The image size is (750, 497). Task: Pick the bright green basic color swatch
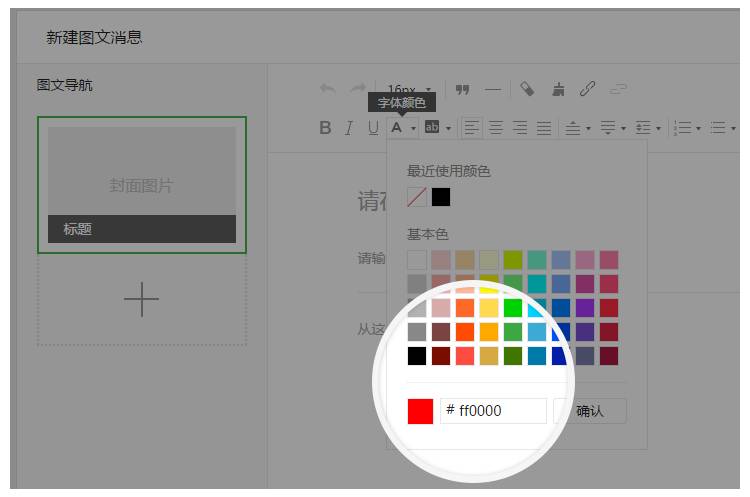pyautogui.click(x=513, y=307)
